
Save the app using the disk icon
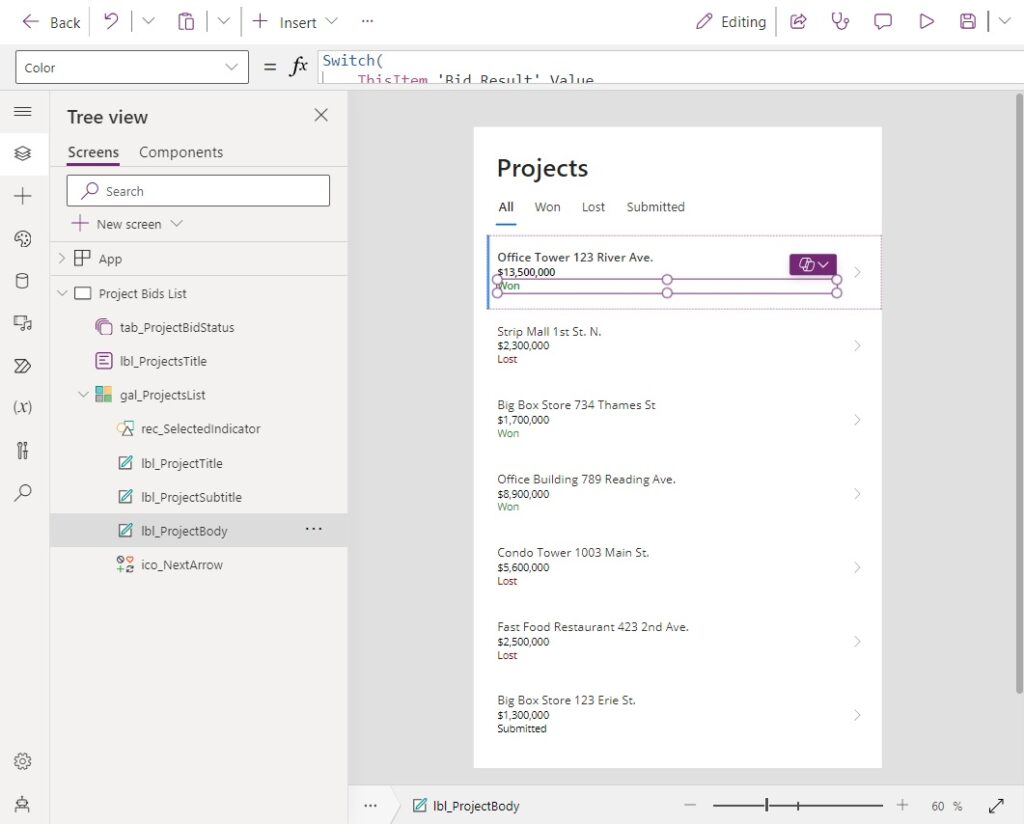[965, 21]
